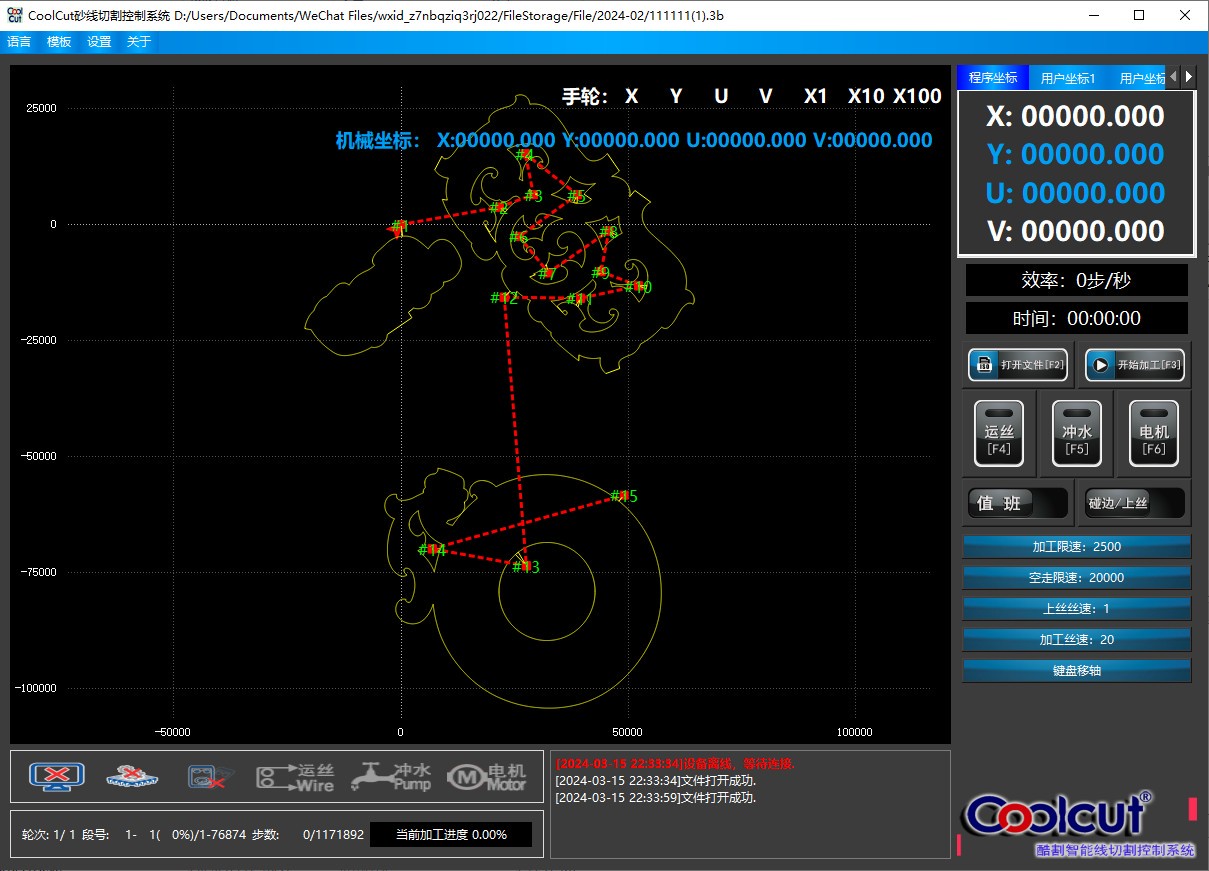Click the worktable error status icon
Viewport: 1209px width, 871px height.
pyautogui.click(x=133, y=776)
